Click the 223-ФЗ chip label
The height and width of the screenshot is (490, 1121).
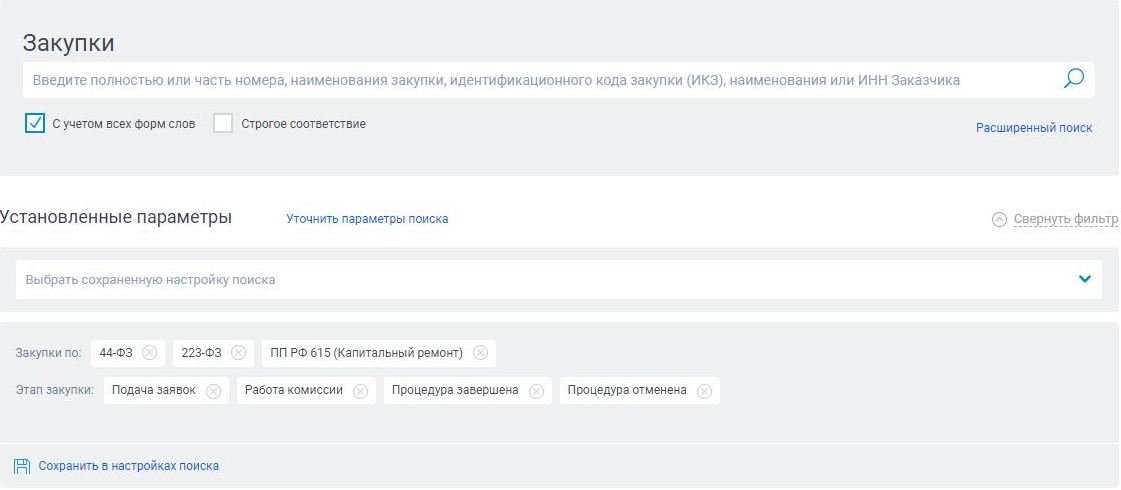pyautogui.click(x=202, y=353)
